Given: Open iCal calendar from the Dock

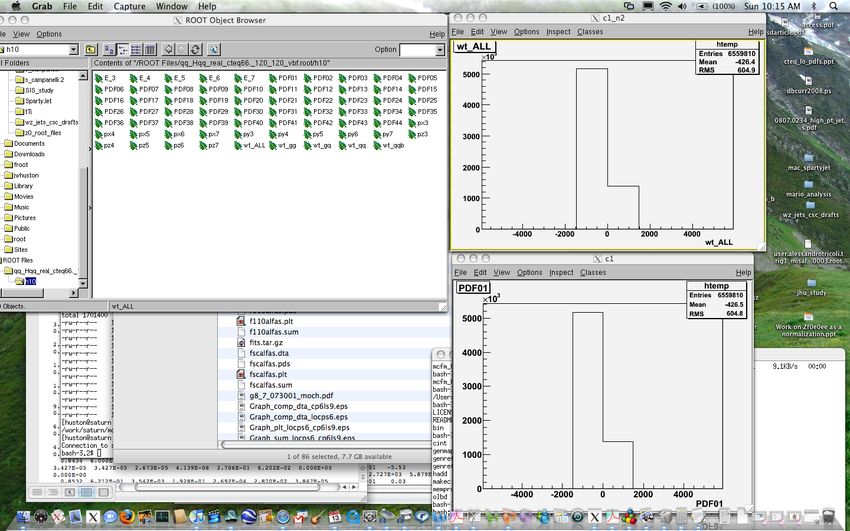Looking at the screenshot, I should tap(334, 516).
